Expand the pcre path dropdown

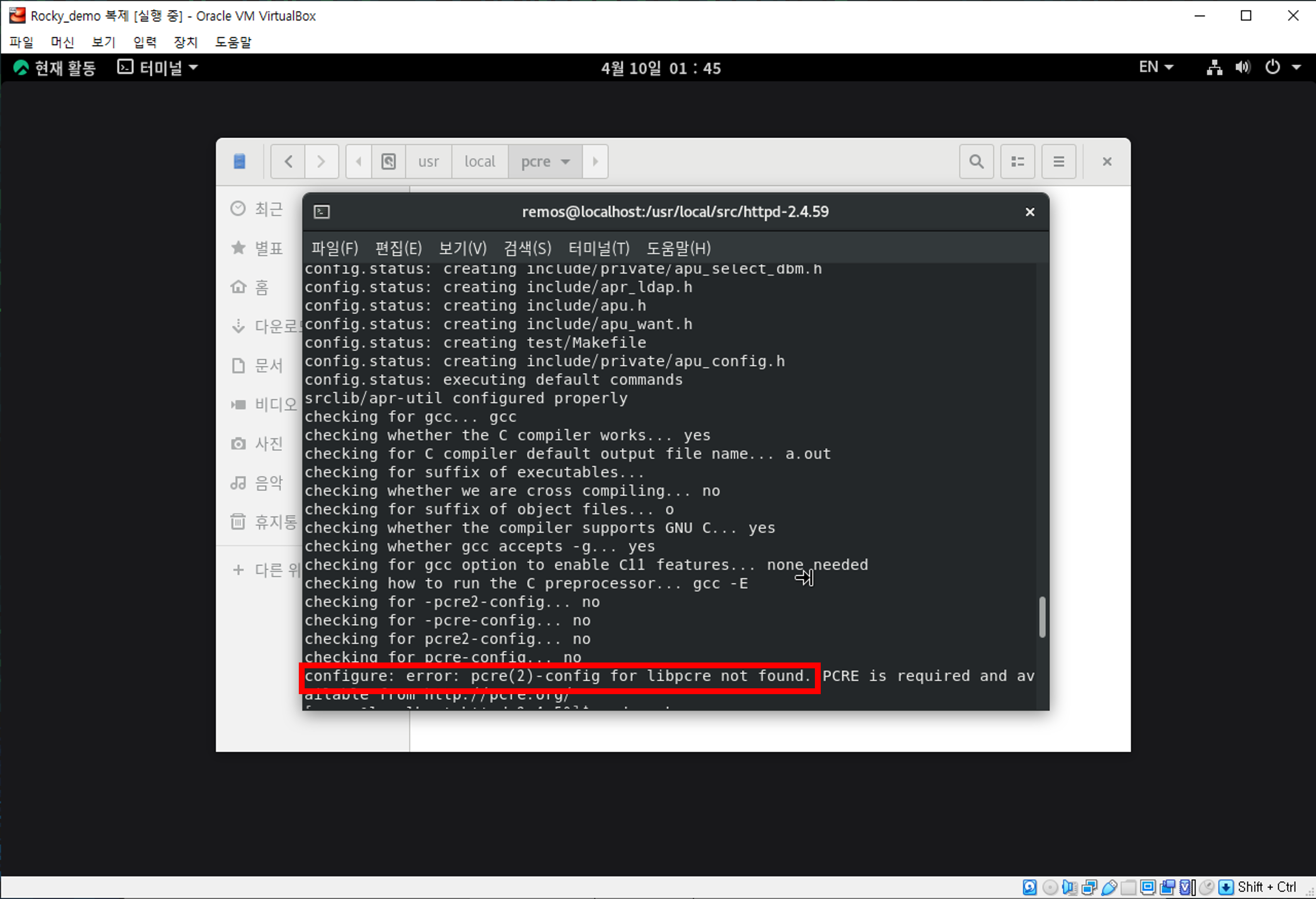(x=565, y=162)
